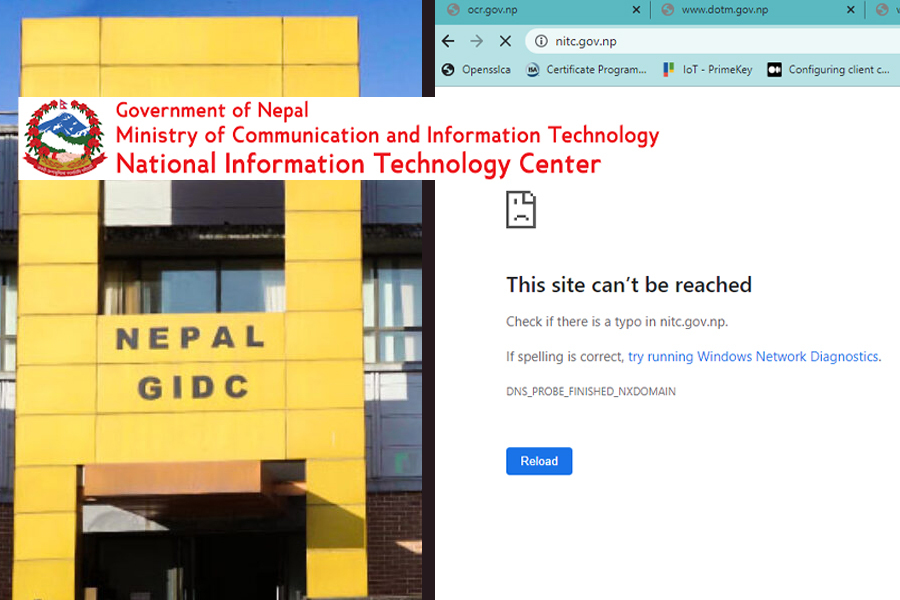Click the www.dotm.gov.np tab favicon
Screen dimensions: 900x600
click(666, 10)
